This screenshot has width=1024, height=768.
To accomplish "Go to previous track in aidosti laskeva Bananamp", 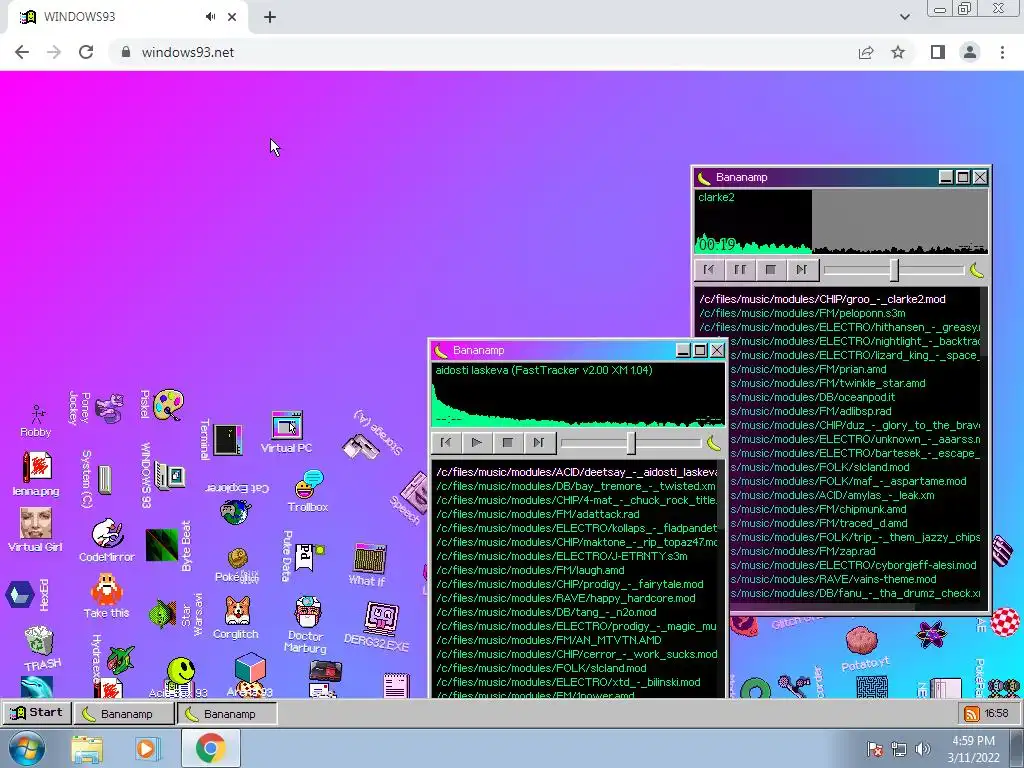I will coord(446,442).
